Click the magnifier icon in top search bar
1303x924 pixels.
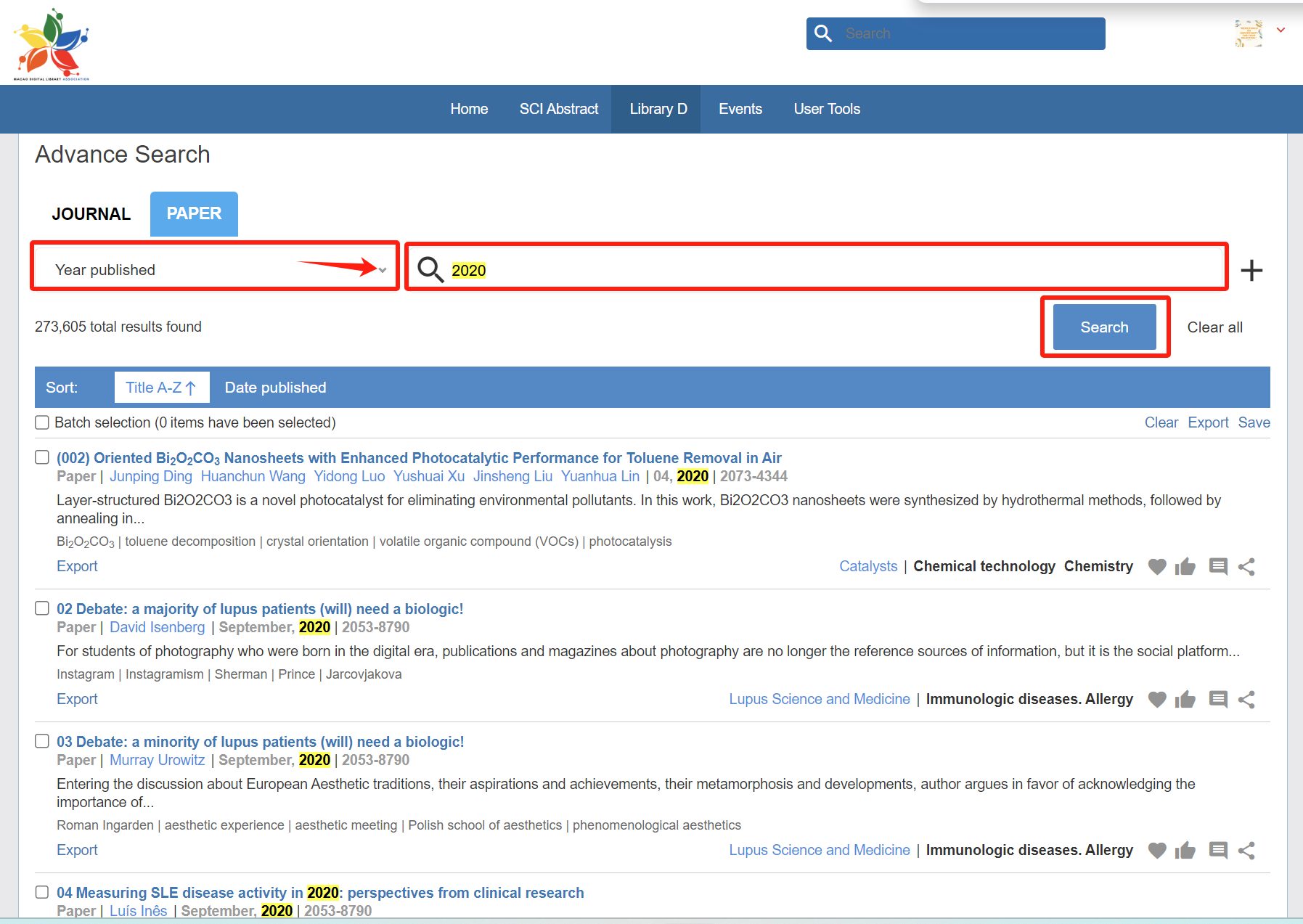[x=823, y=33]
